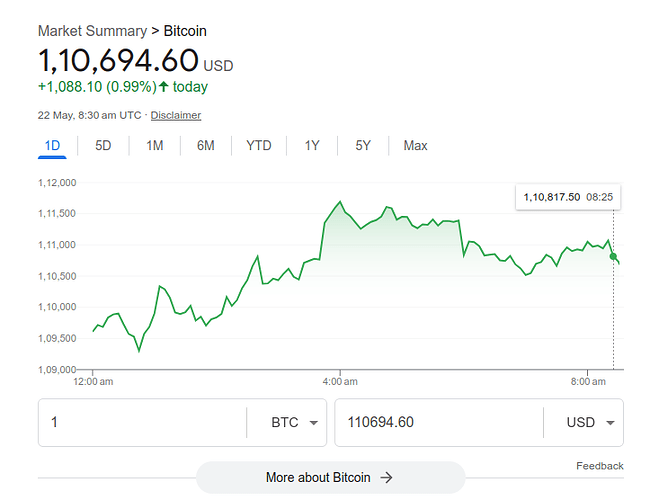Viewport: 659px width, 500px height.
Task: Click the 1,11,000 y-axis label
Action: pyautogui.click(x=57, y=245)
